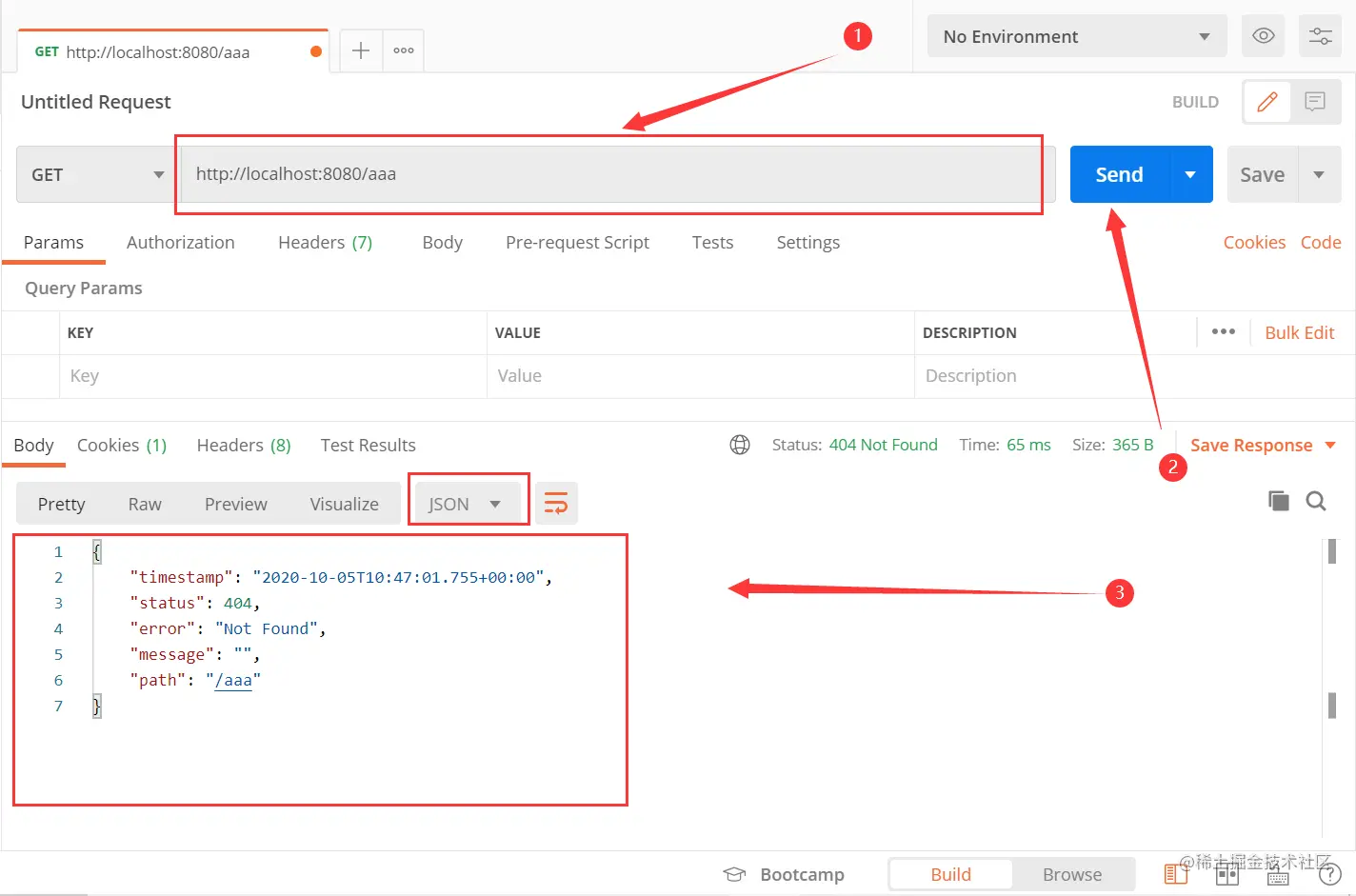
Task: Select the response Body tab
Action: pos(33,445)
